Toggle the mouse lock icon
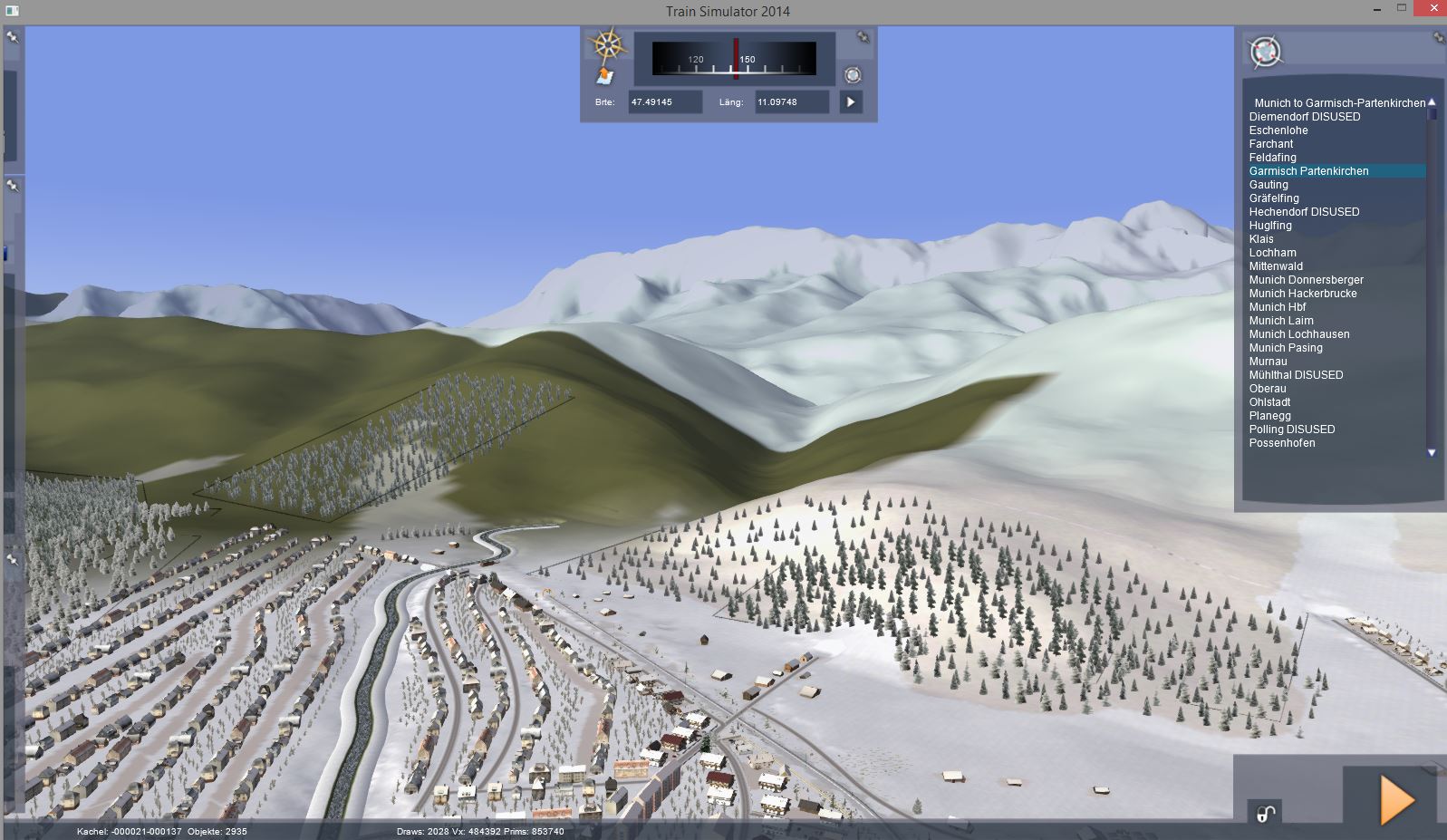The image size is (1447, 840). 1266,813
